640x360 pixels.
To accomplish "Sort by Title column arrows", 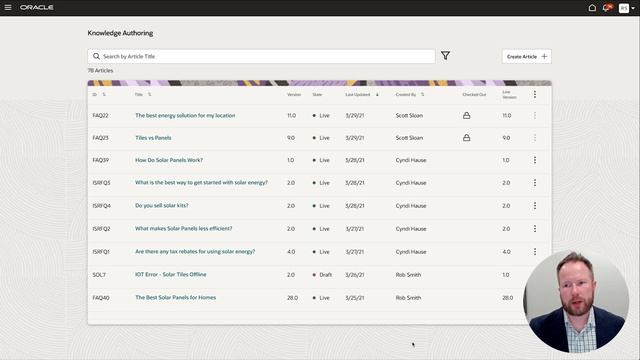I will point(149,94).
